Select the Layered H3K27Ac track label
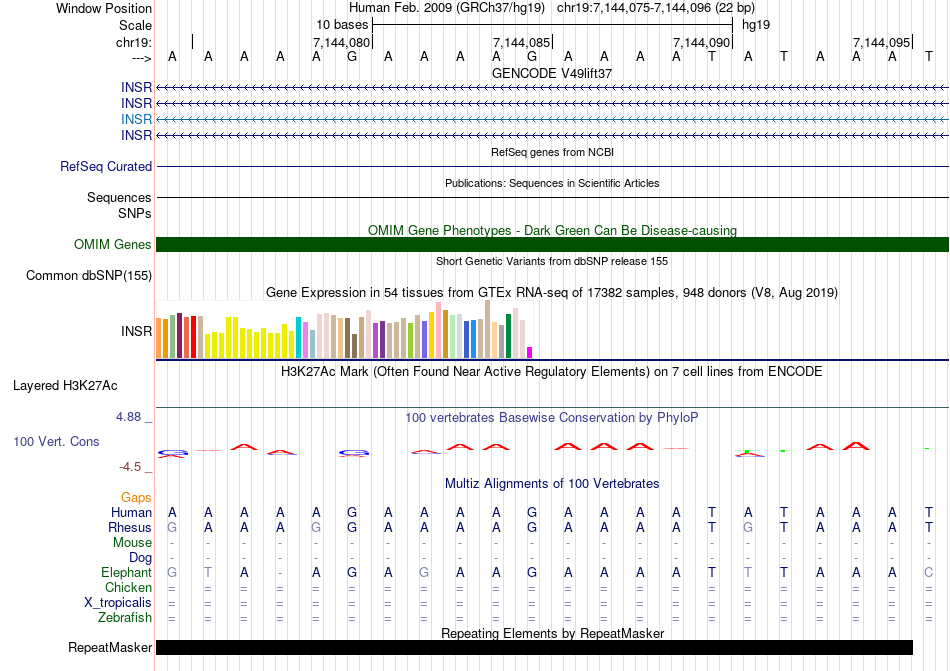Viewport: 950px width, 671px height. [x=65, y=385]
